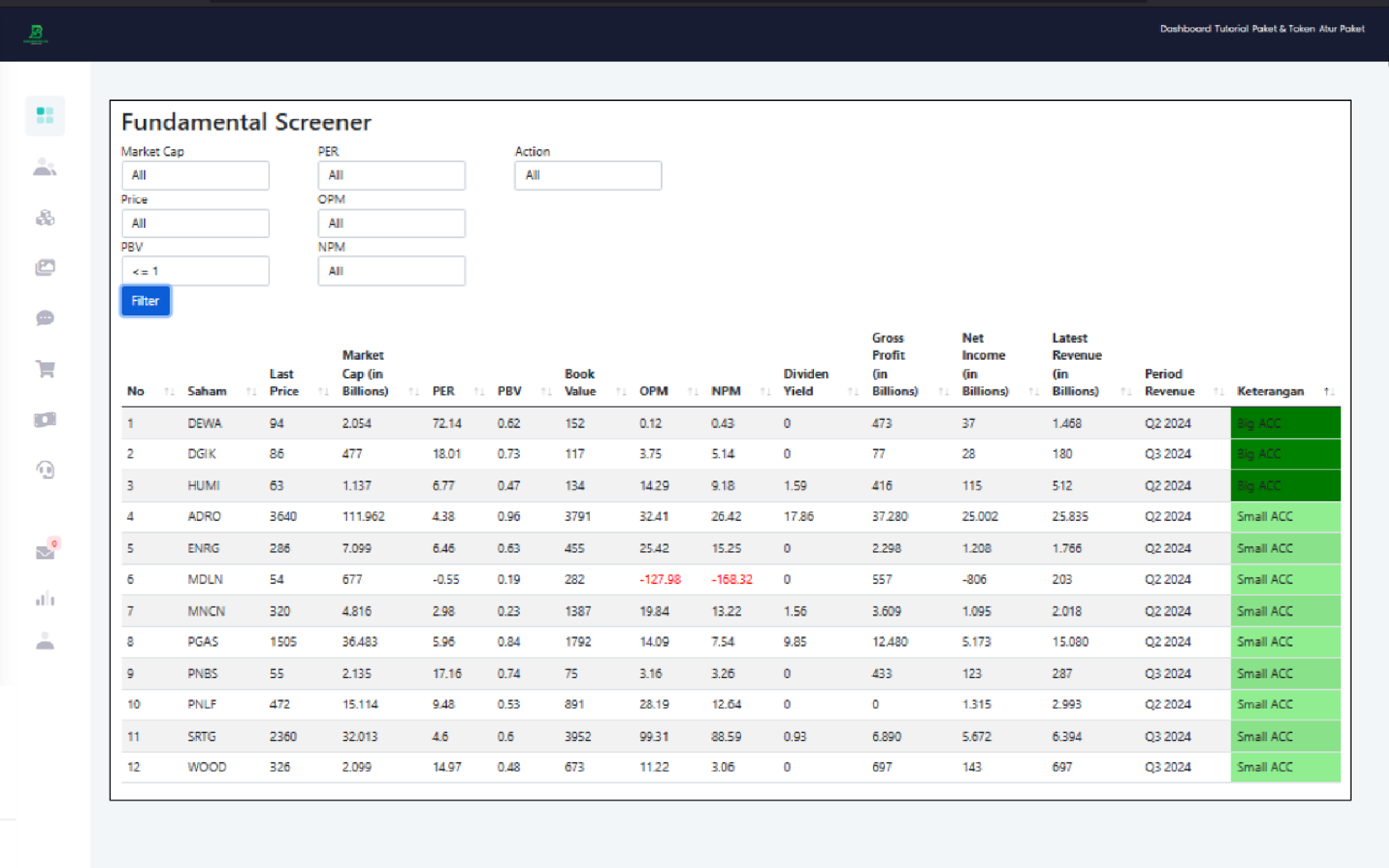Toggle sort on the Keterangan column
This screenshot has width=1389, height=868.
point(1270,391)
